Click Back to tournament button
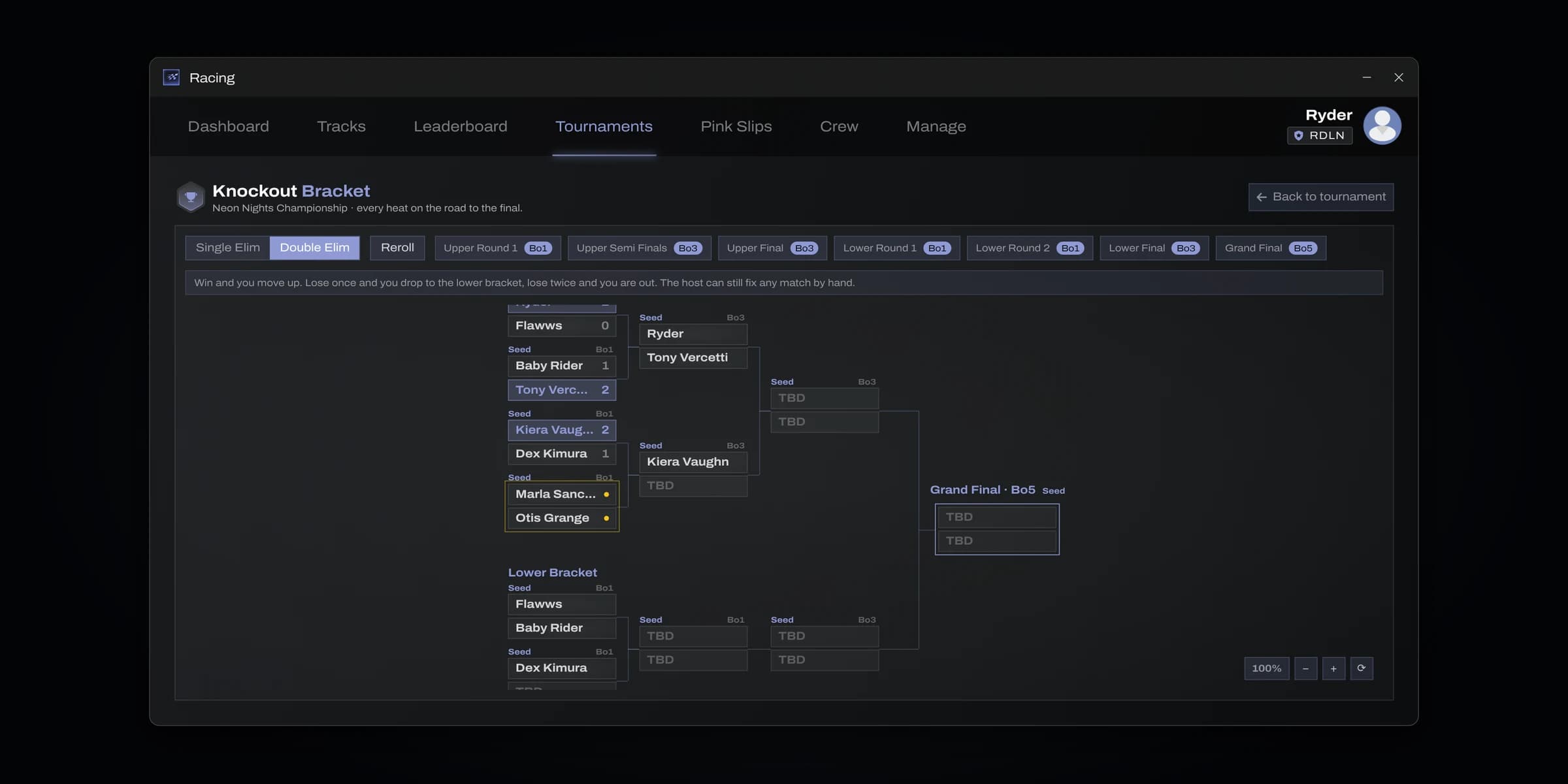The image size is (1568, 784). [x=1320, y=197]
